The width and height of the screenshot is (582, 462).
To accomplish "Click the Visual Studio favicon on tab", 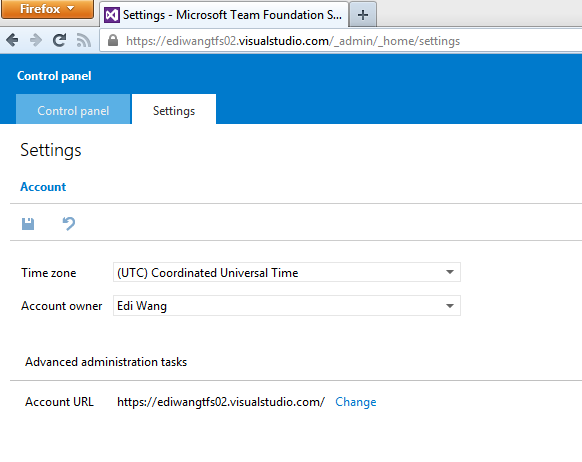I will point(112,15).
